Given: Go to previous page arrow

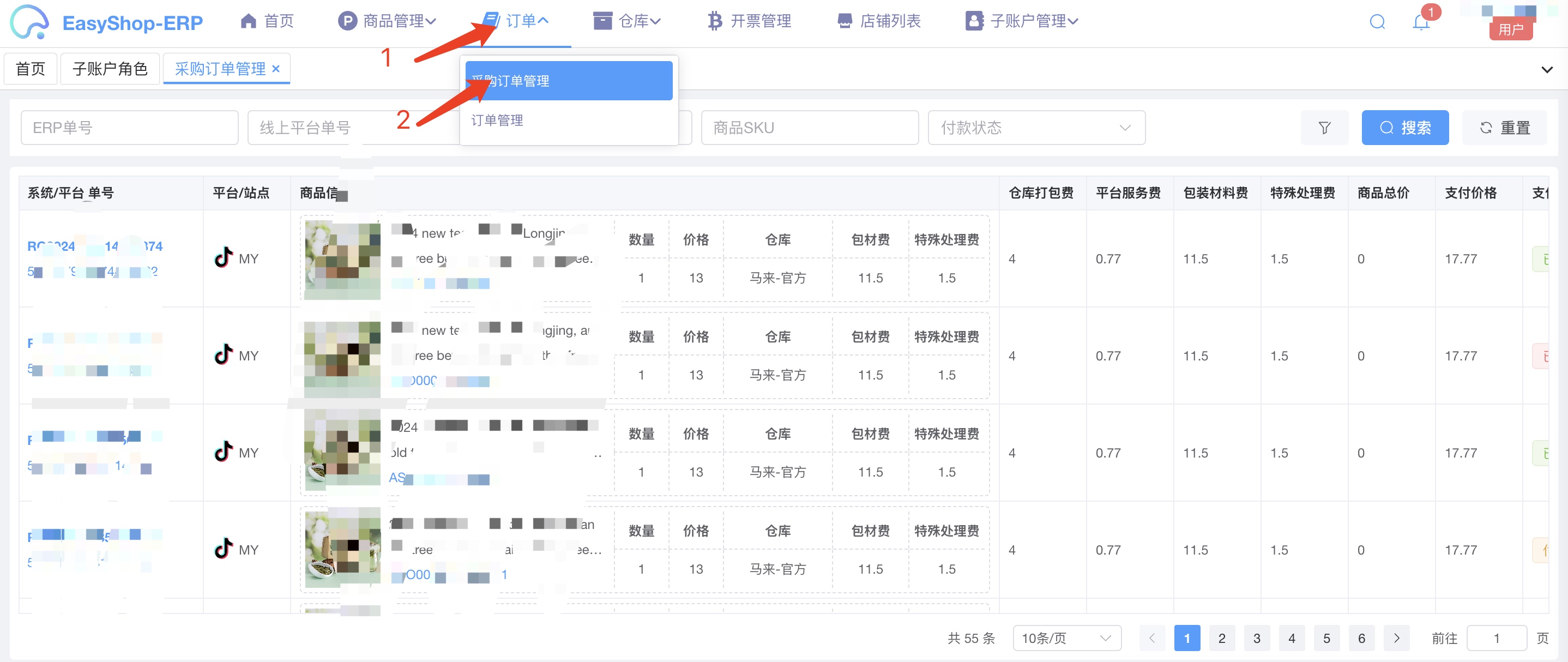Looking at the screenshot, I should pyautogui.click(x=1151, y=637).
